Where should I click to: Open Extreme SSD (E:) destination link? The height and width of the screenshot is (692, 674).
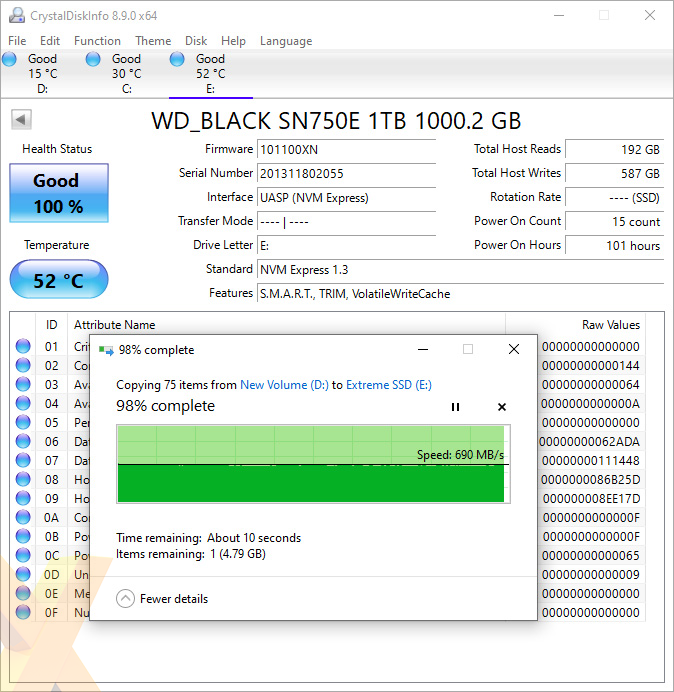389,385
